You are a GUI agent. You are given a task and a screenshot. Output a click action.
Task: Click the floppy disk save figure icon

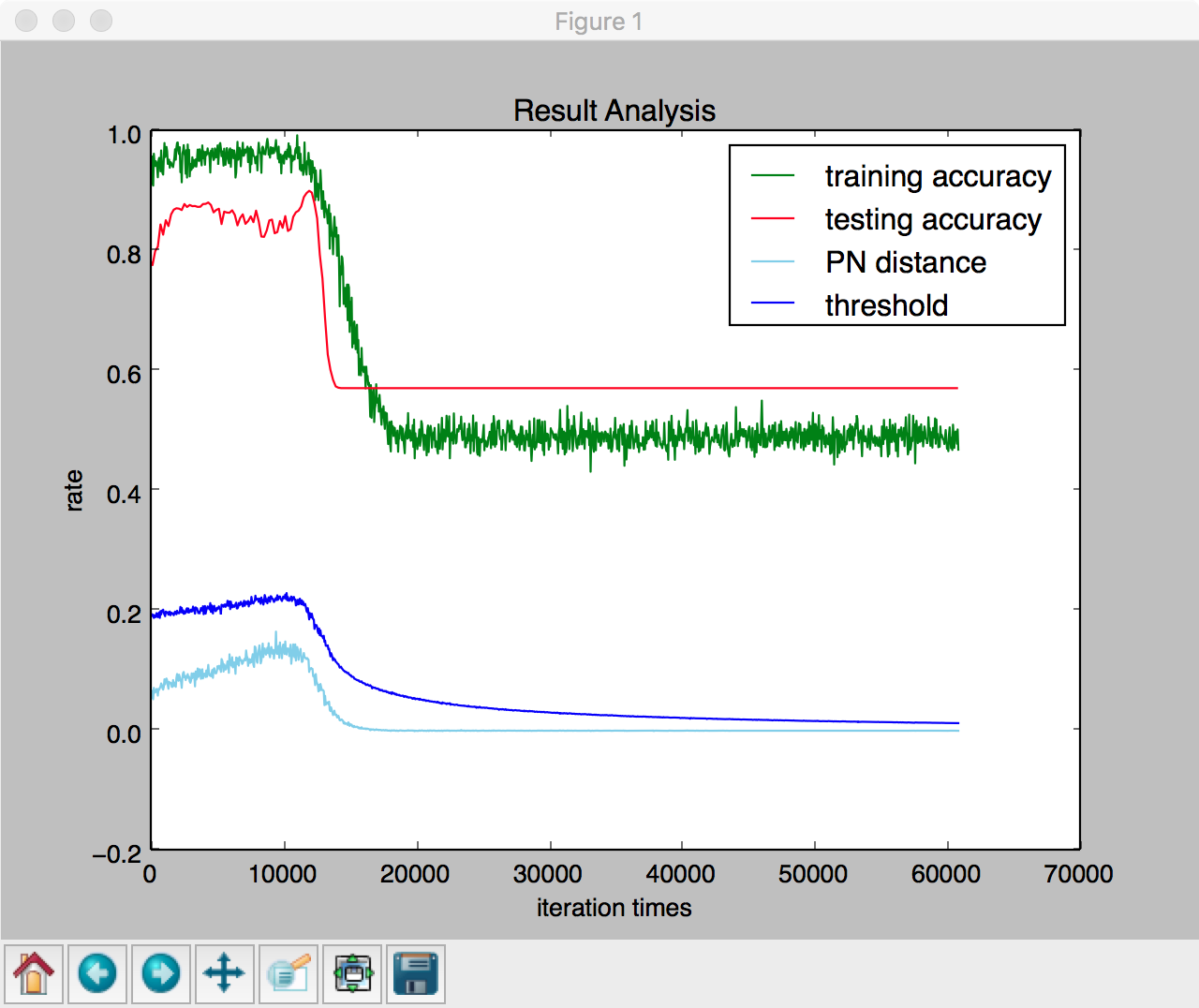416,974
